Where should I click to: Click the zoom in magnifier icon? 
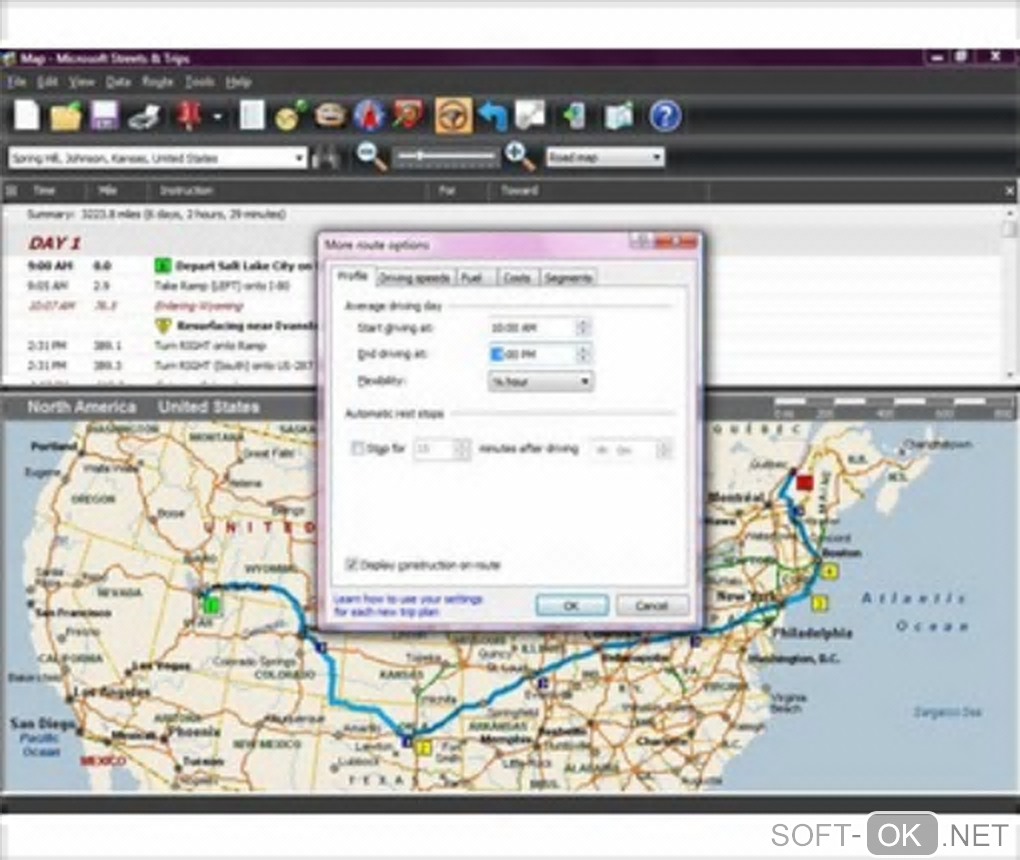[x=520, y=157]
